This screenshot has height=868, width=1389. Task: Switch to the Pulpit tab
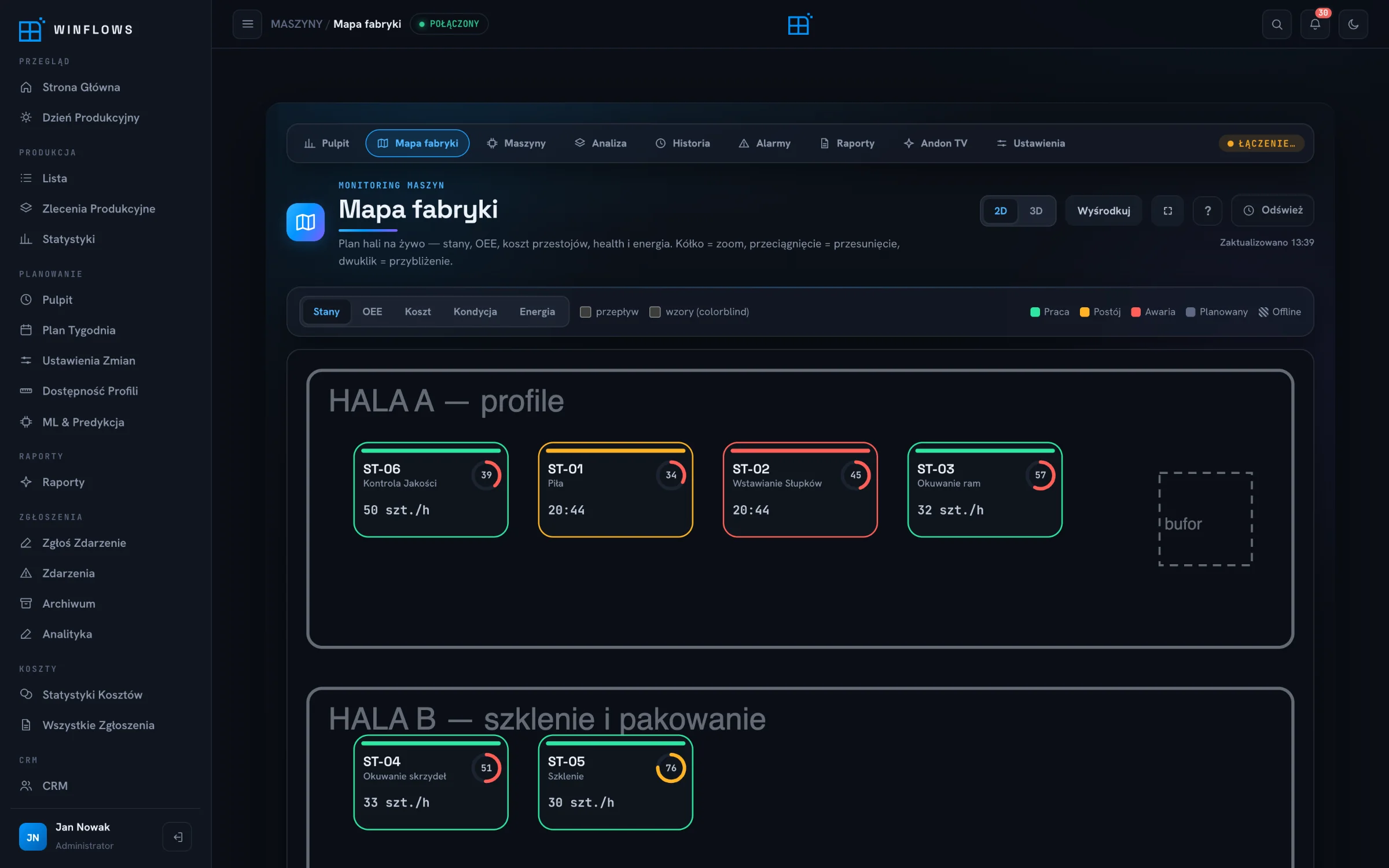click(326, 143)
